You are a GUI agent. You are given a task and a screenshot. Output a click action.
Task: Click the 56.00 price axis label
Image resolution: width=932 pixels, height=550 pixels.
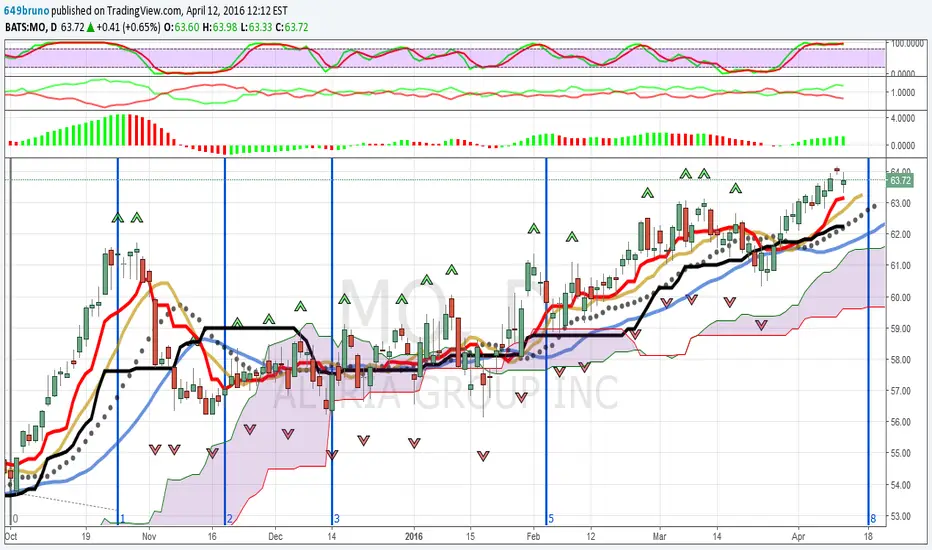click(x=900, y=422)
